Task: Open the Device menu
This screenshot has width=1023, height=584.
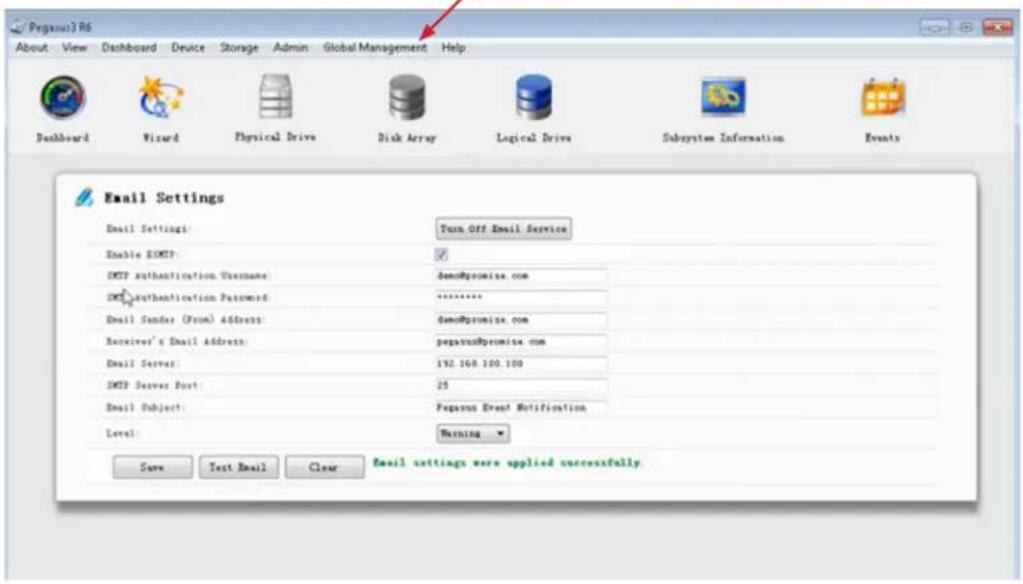Action: (x=188, y=48)
